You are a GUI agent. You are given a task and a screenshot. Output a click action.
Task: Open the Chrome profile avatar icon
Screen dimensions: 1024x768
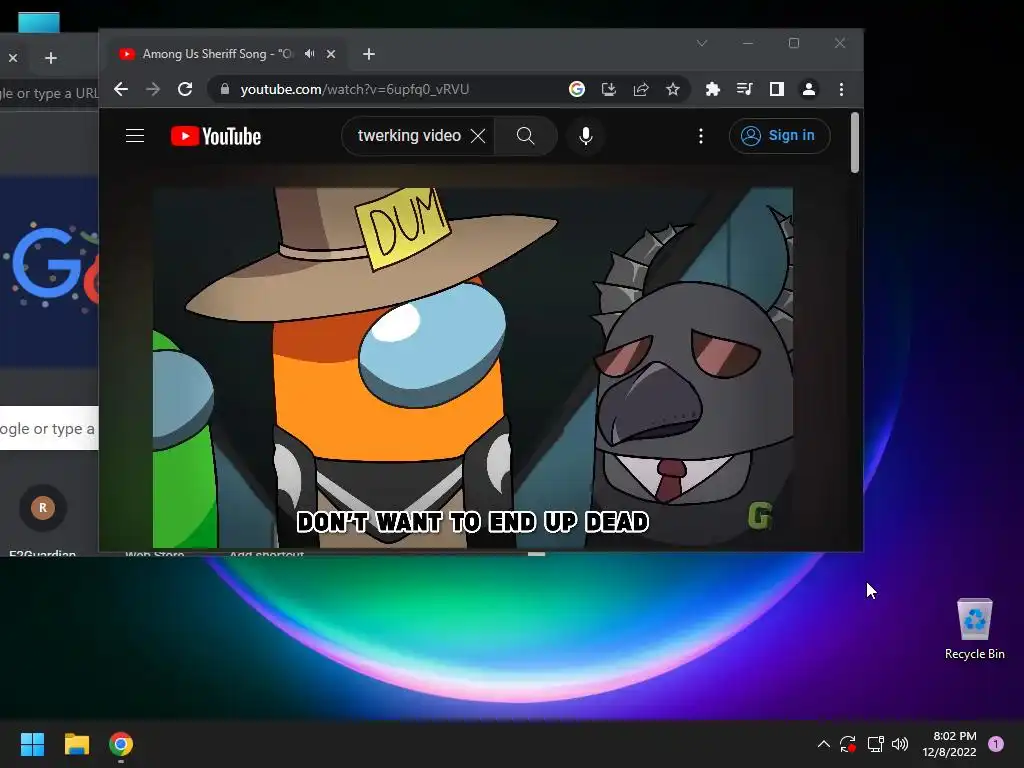808,89
